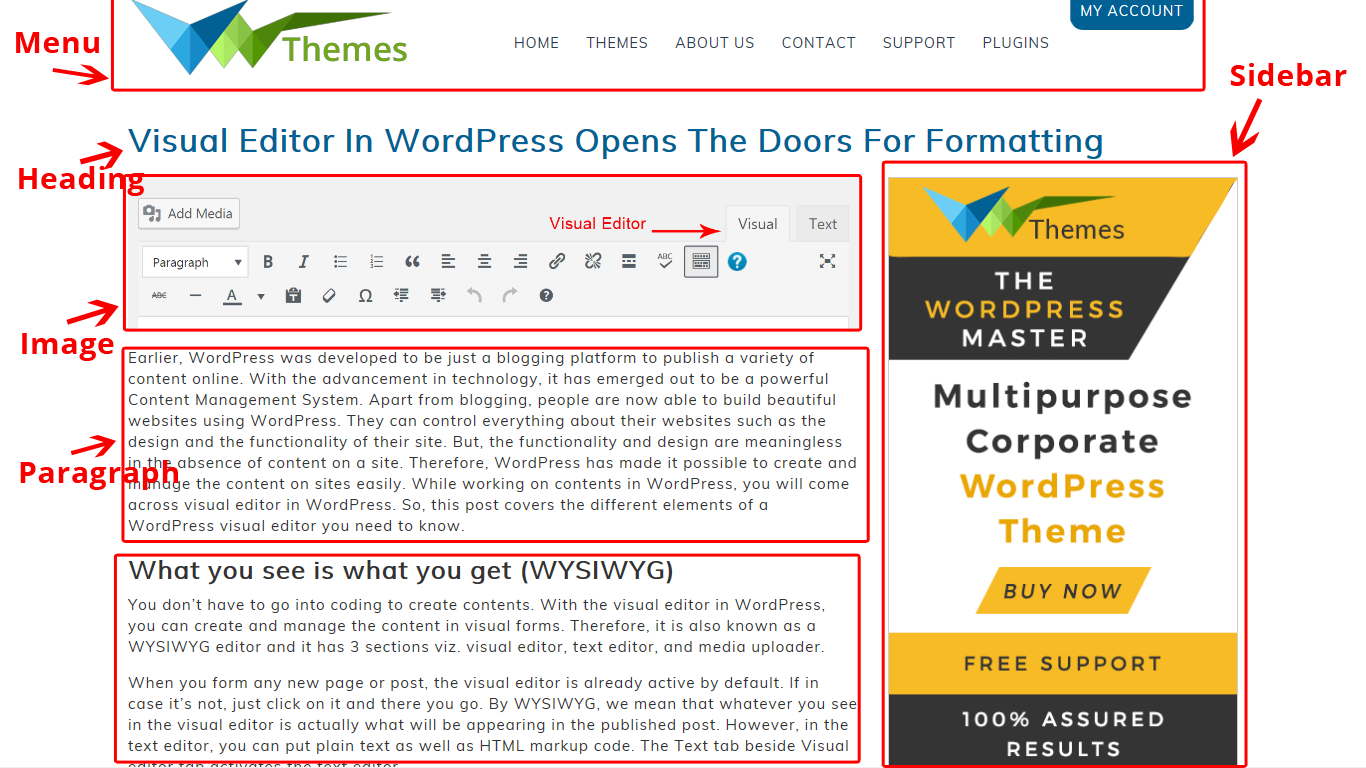Click the decrease indent icon
Screen dimensions: 1366x768
click(x=401, y=295)
